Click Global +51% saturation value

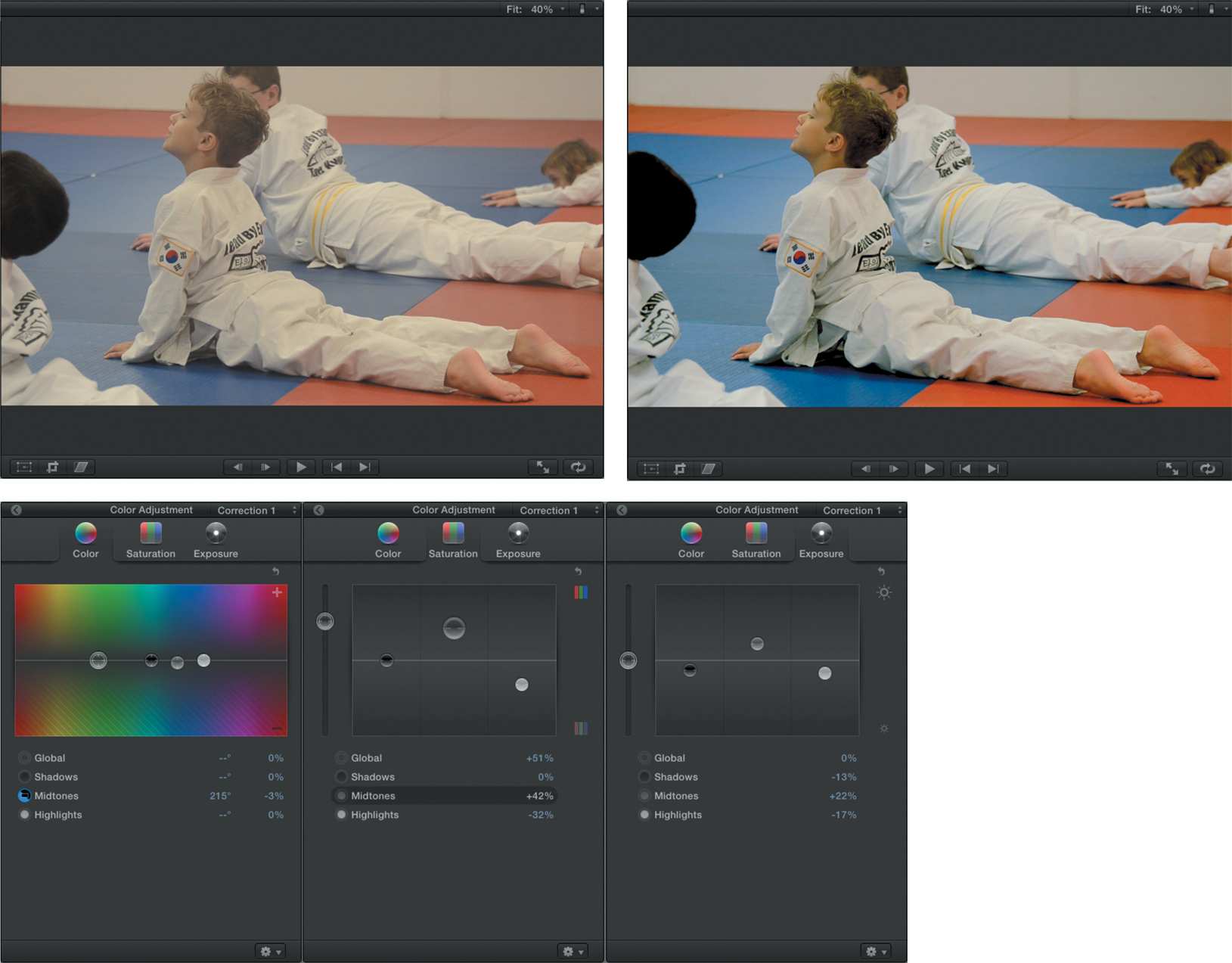point(540,758)
